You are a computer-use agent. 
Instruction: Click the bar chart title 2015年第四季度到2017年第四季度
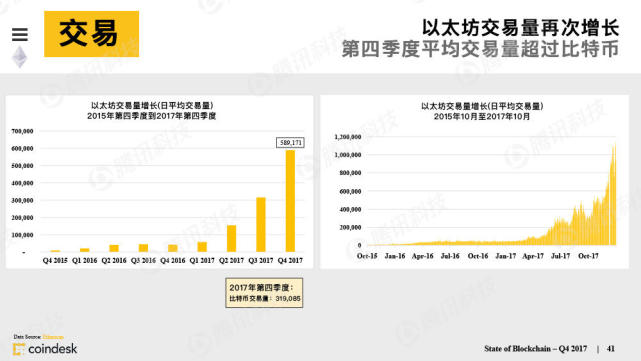[x=152, y=116]
